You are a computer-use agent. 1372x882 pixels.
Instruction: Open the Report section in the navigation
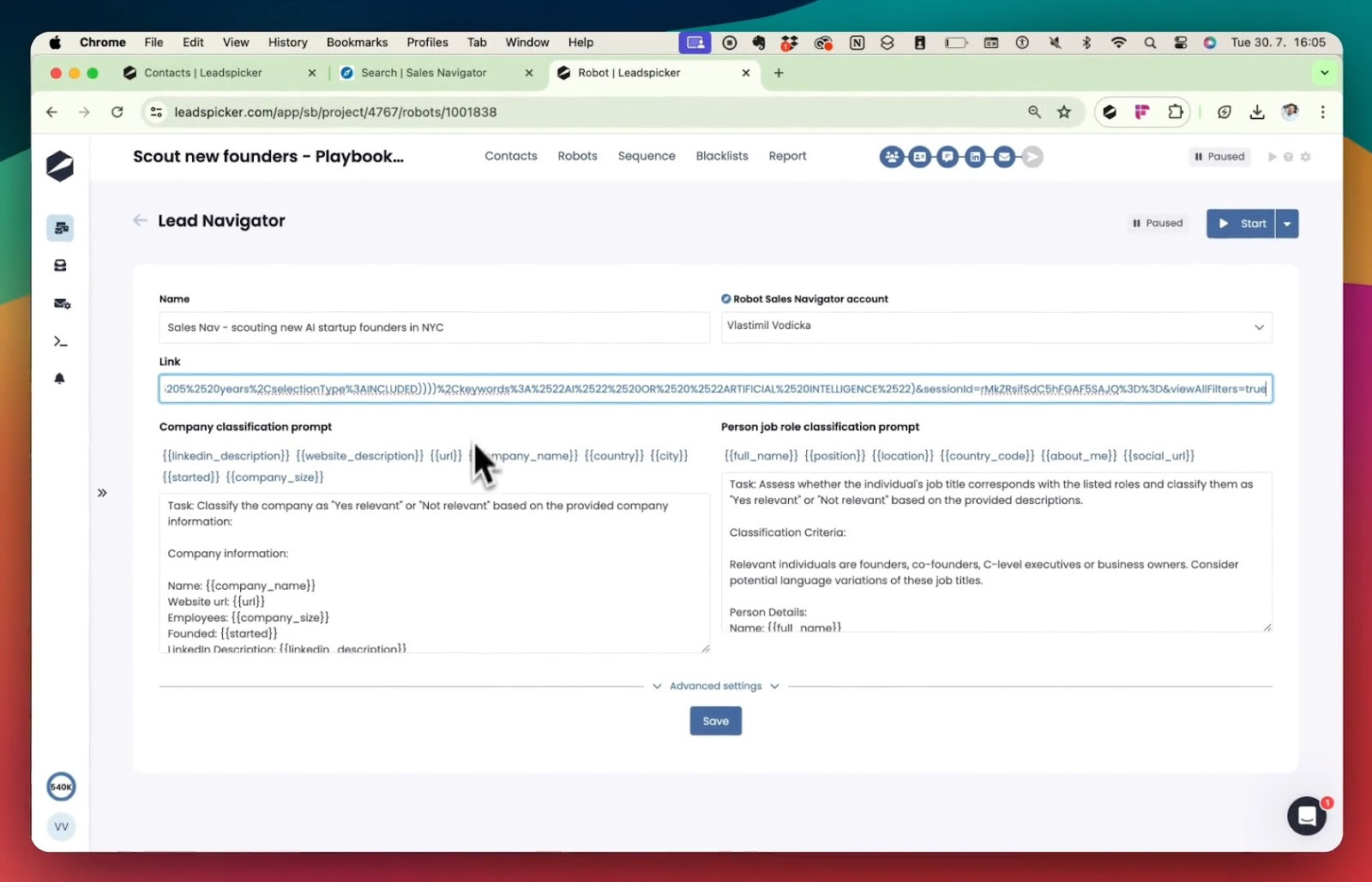(x=786, y=156)
